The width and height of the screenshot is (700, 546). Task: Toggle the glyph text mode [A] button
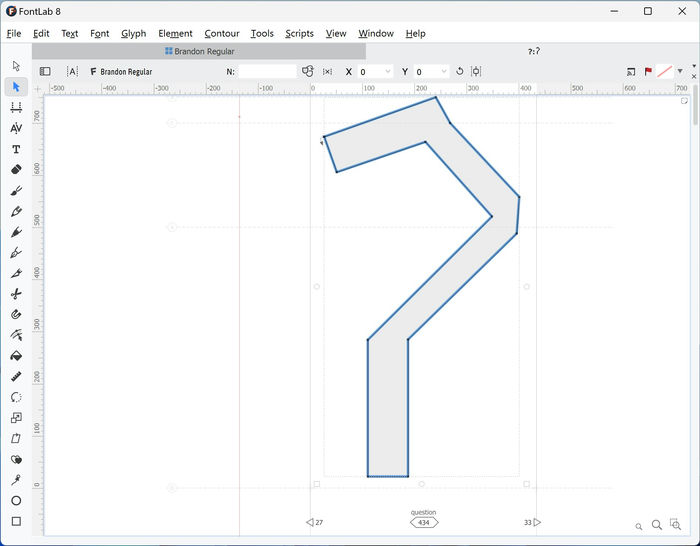(x=72, y=71)
